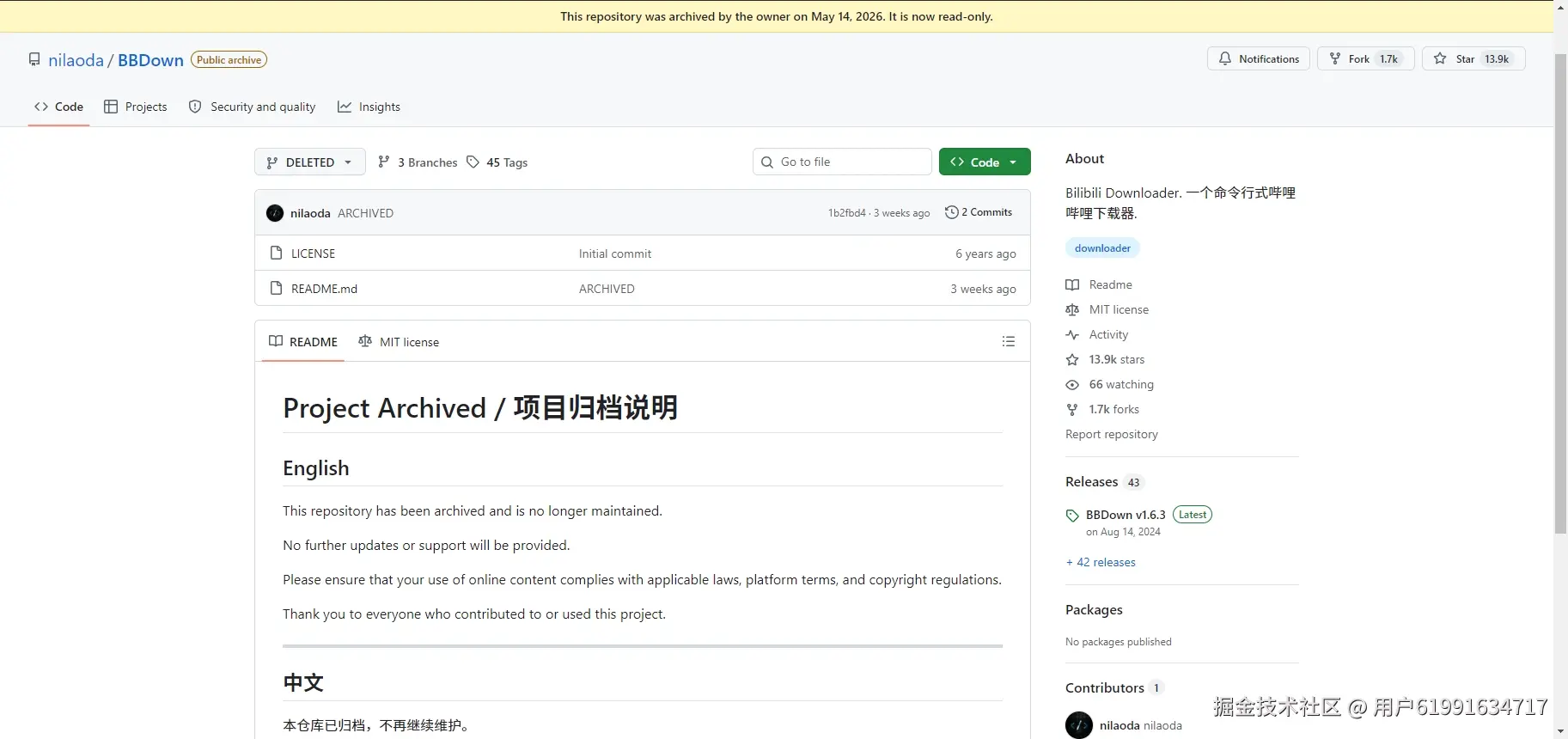Screen dimensions: 1568x739
Task: Click the Star button label
Action: point(1465,58)
